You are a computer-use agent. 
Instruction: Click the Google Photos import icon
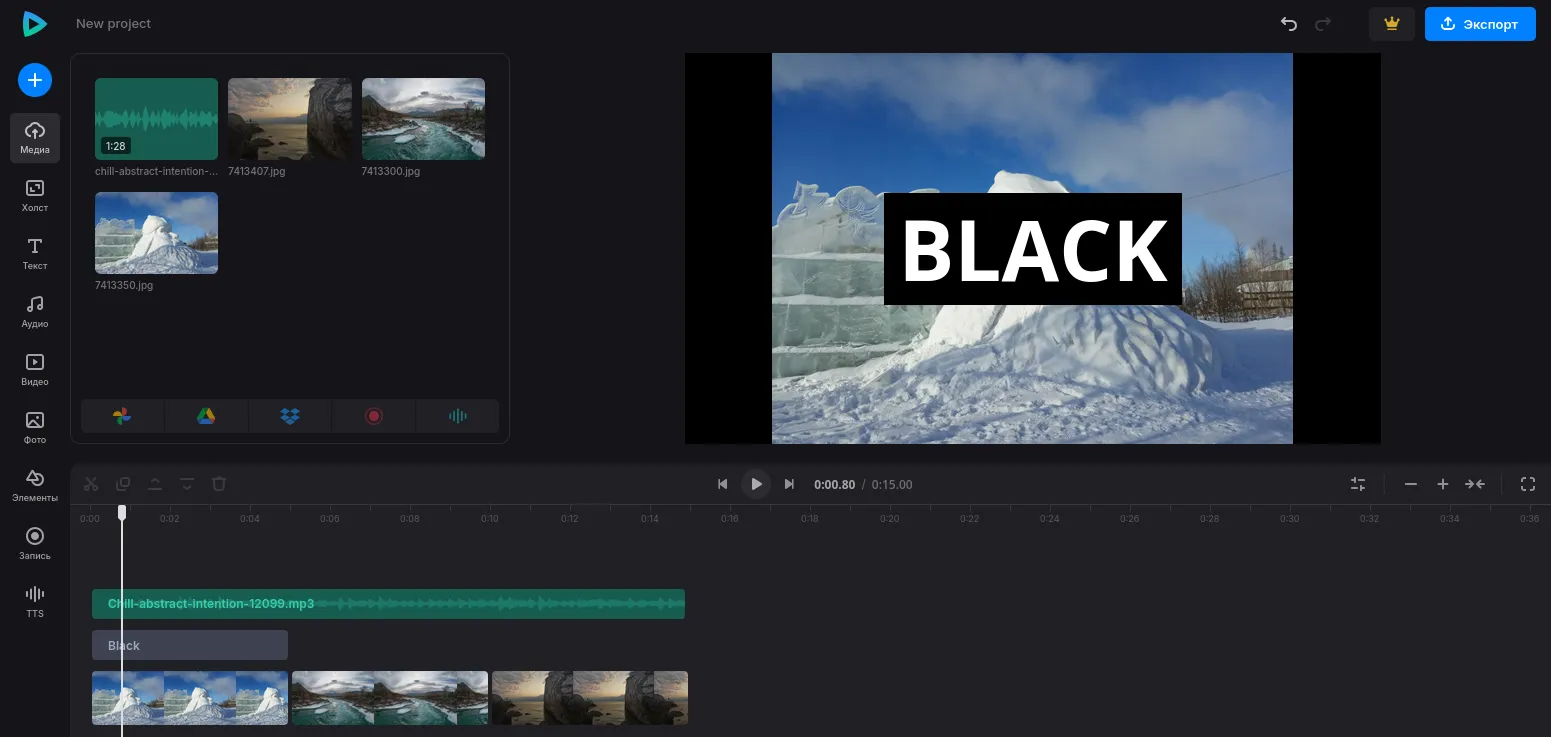click(x=122, y=416)
